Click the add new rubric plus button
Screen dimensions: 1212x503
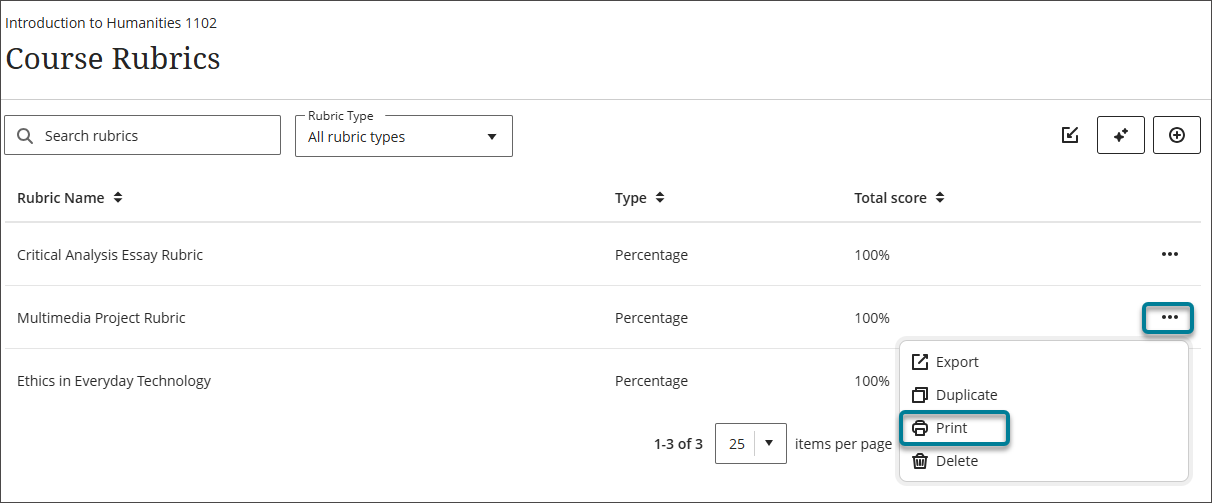[x=1177, y=135]
